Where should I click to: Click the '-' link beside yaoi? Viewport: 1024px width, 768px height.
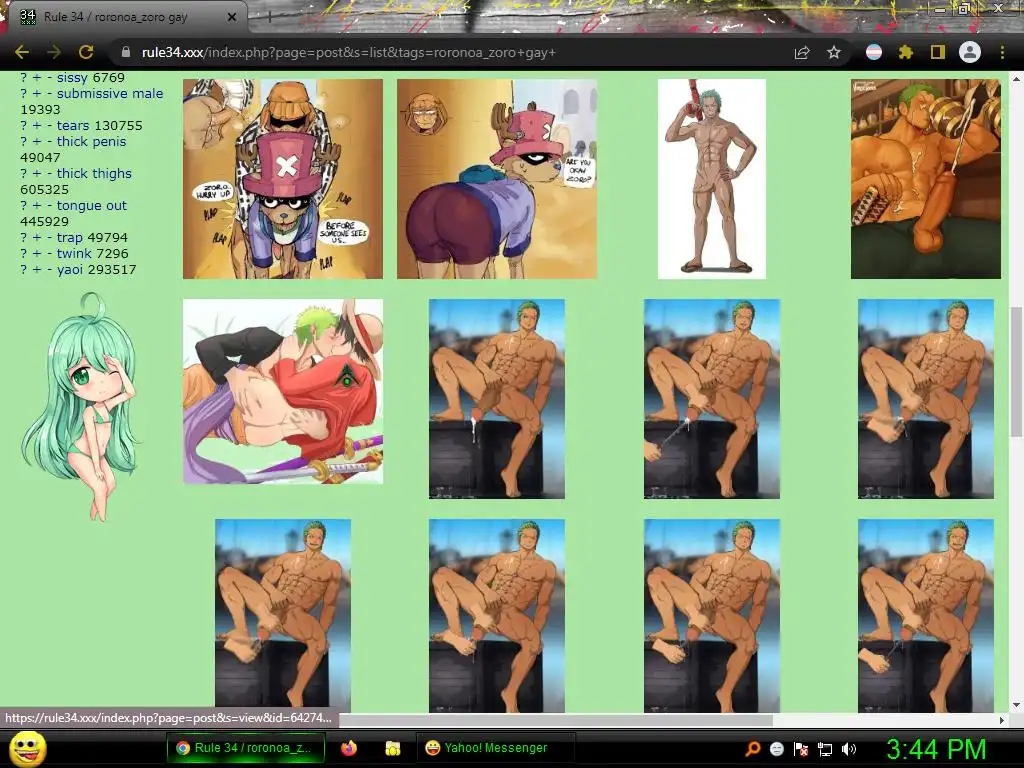tap(49, 269)
